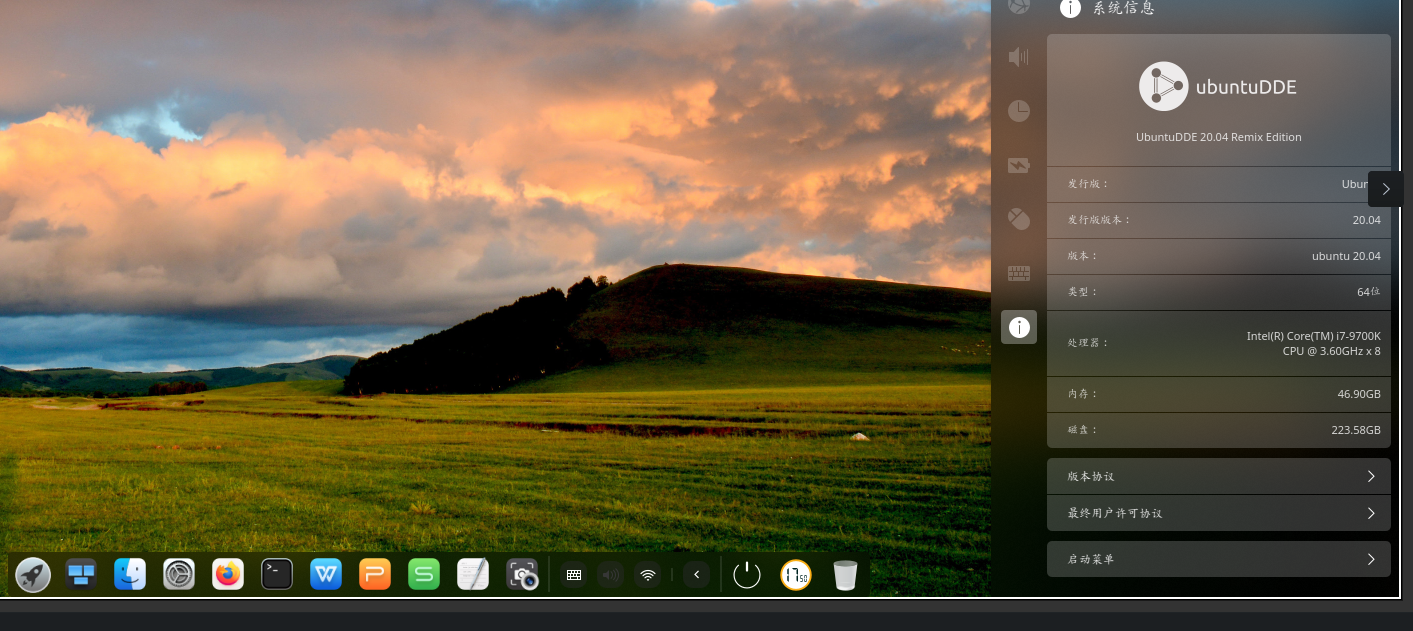
Task: Click the power button in dock
Action: point(747,575)
